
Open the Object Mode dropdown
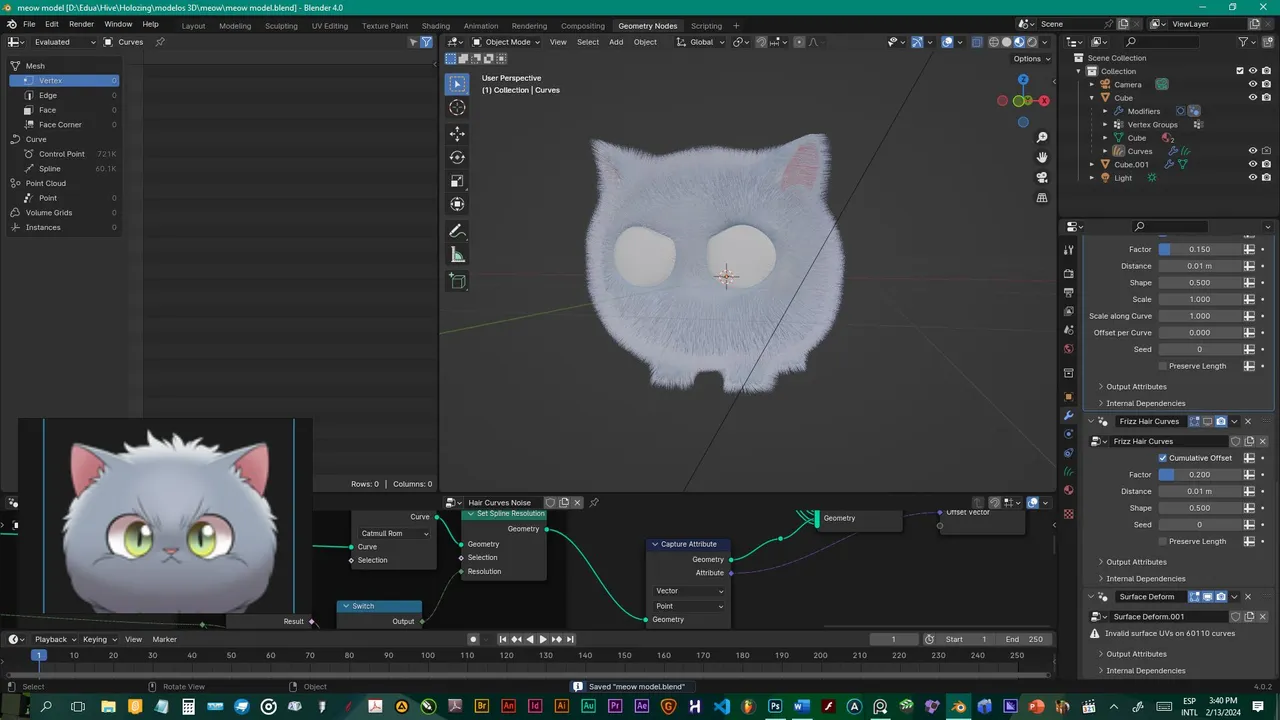[506, 42]
